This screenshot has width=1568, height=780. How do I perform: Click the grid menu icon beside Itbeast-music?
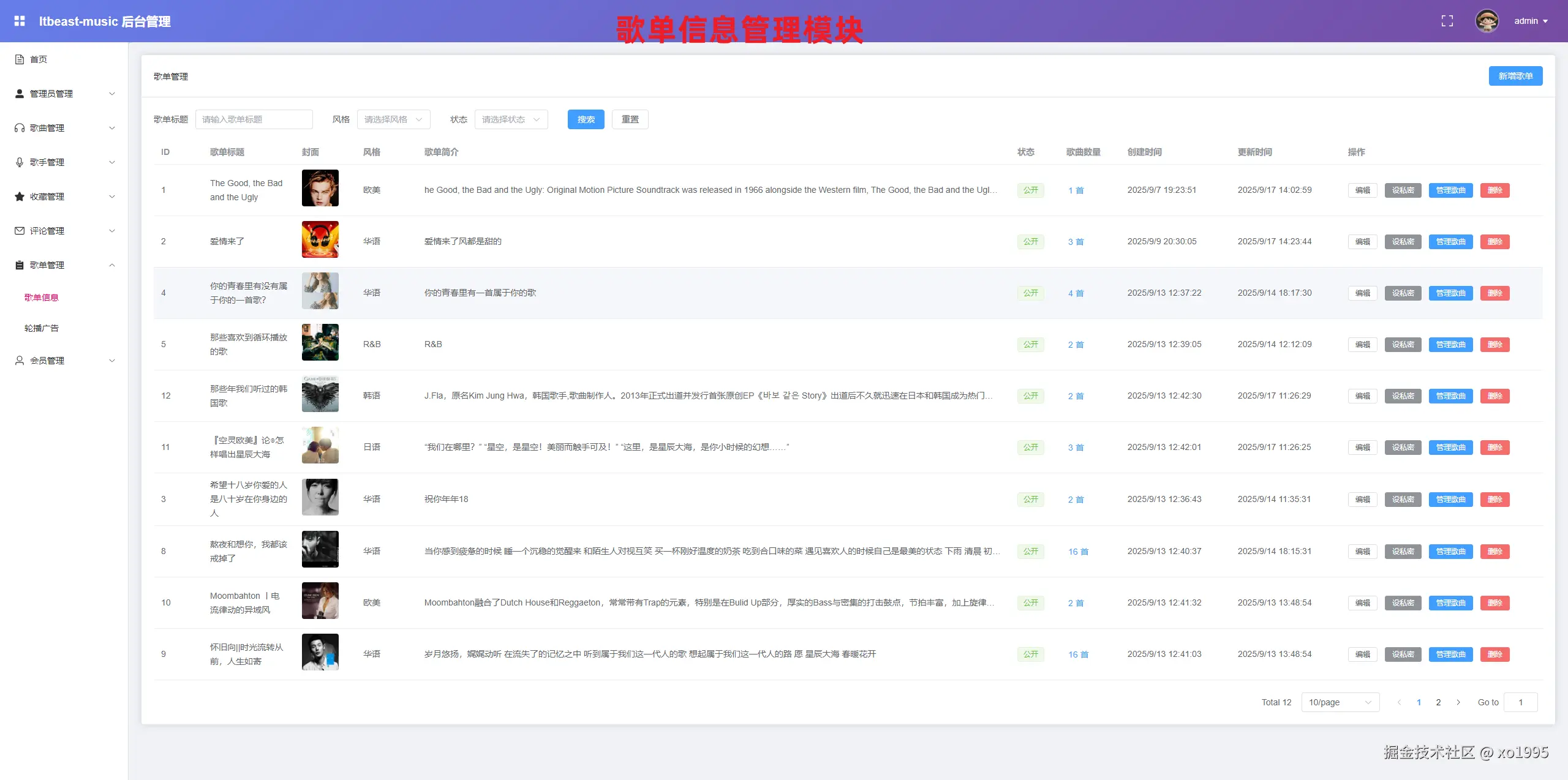tap(20, 21)
